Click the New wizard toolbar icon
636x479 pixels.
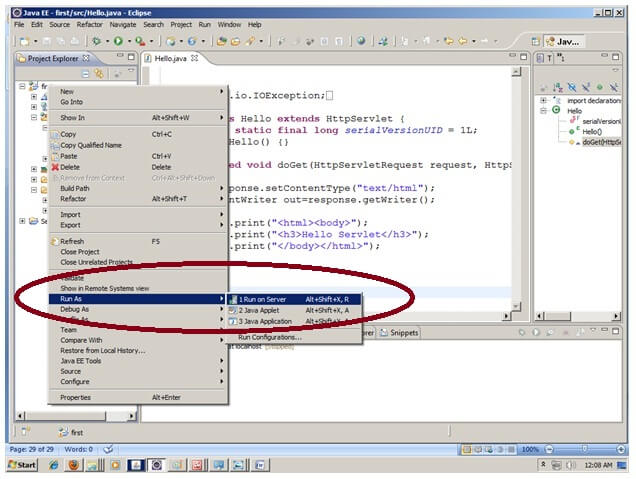pyautogui.click(x=24, y=41)
